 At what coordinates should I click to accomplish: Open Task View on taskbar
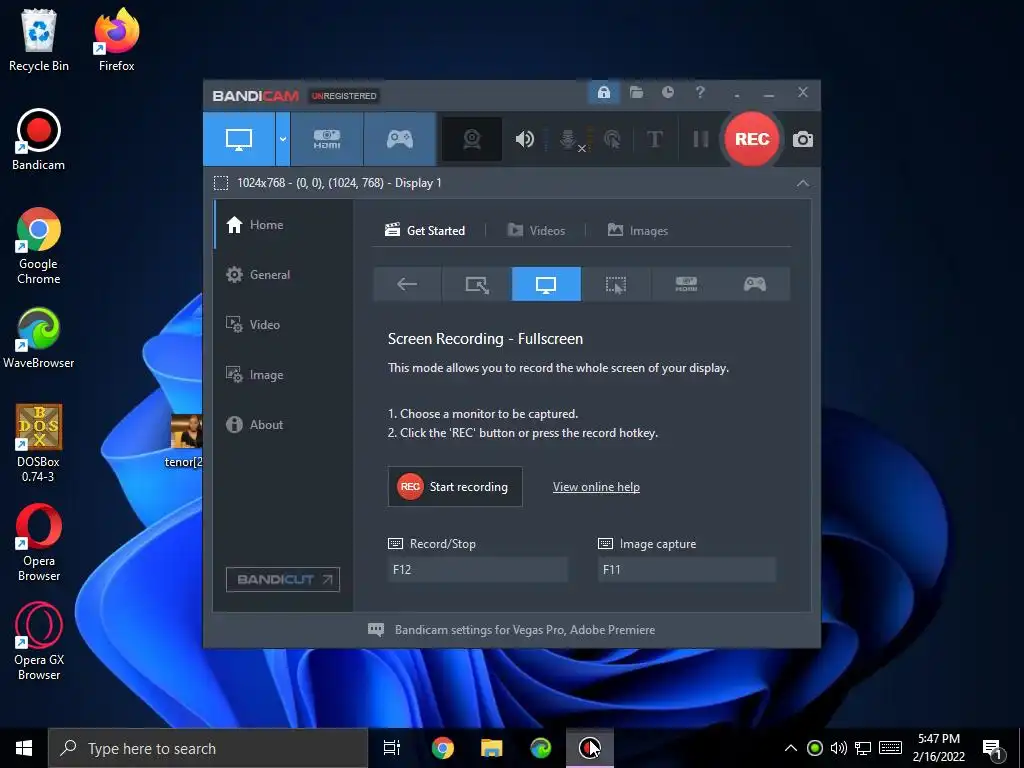[x=392, y=748]
